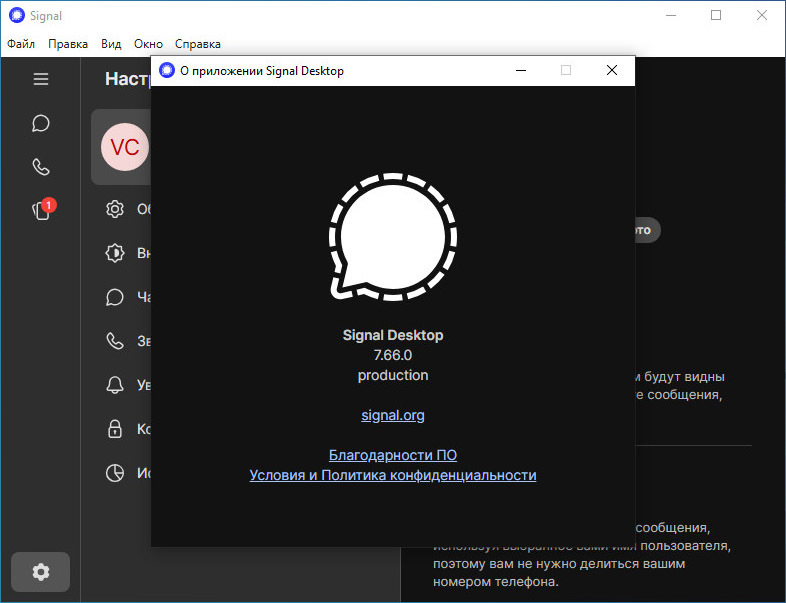Select the General settings gear icon
Image resolution: width=786 pixels, height=603 pixels.
115,209
